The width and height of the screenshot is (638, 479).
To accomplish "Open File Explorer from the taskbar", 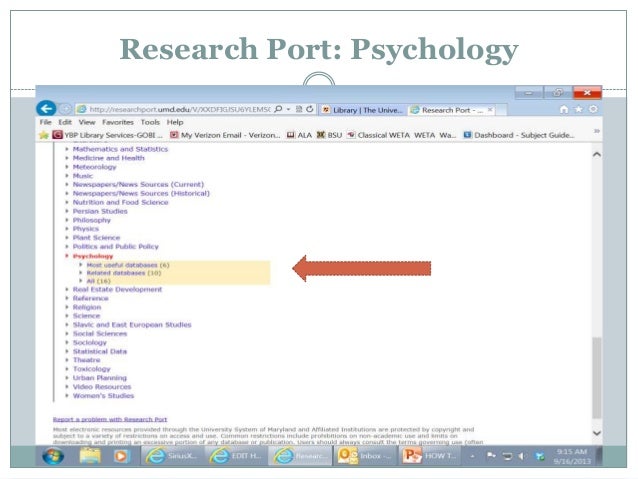I will [90, 456].
